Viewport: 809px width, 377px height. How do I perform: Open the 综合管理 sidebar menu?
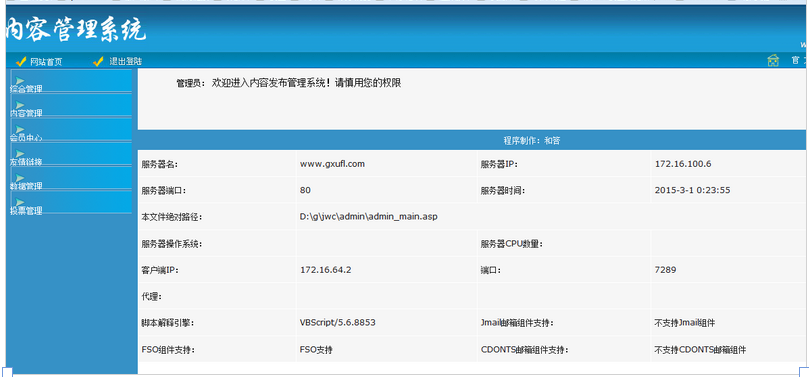[26, 89]
